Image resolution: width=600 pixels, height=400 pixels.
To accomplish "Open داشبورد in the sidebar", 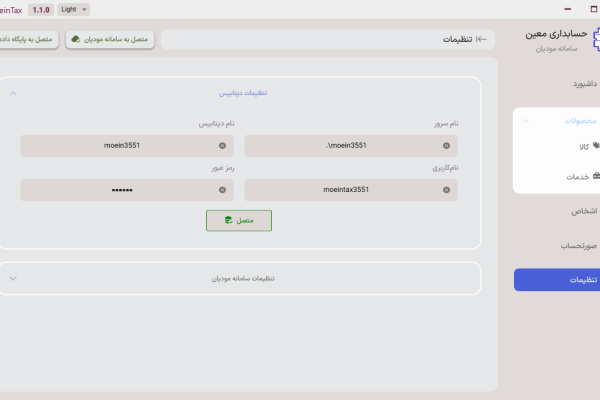I will coord(585,83).
